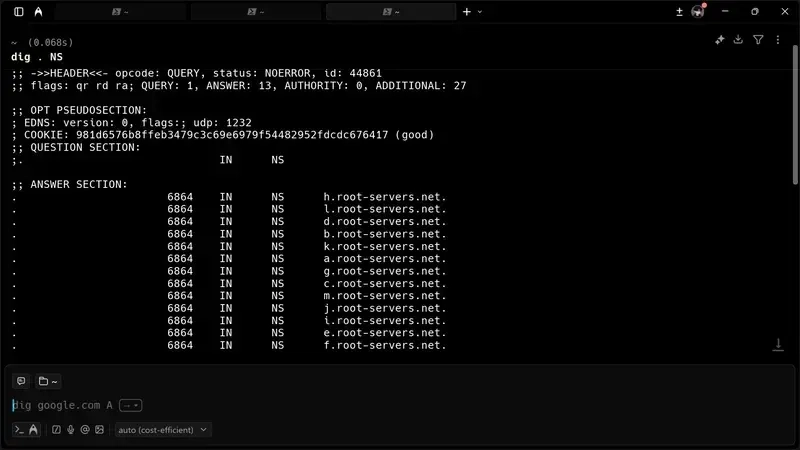Toggle the left side panel icon

coord(19,12)
